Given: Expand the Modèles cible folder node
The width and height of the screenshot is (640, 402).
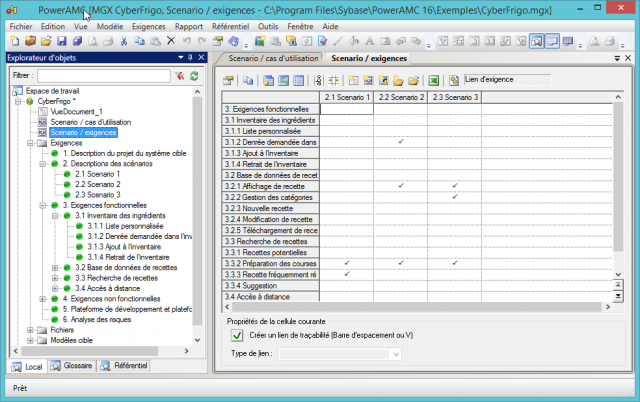Looking at the screenshot, I should point(30,340).
